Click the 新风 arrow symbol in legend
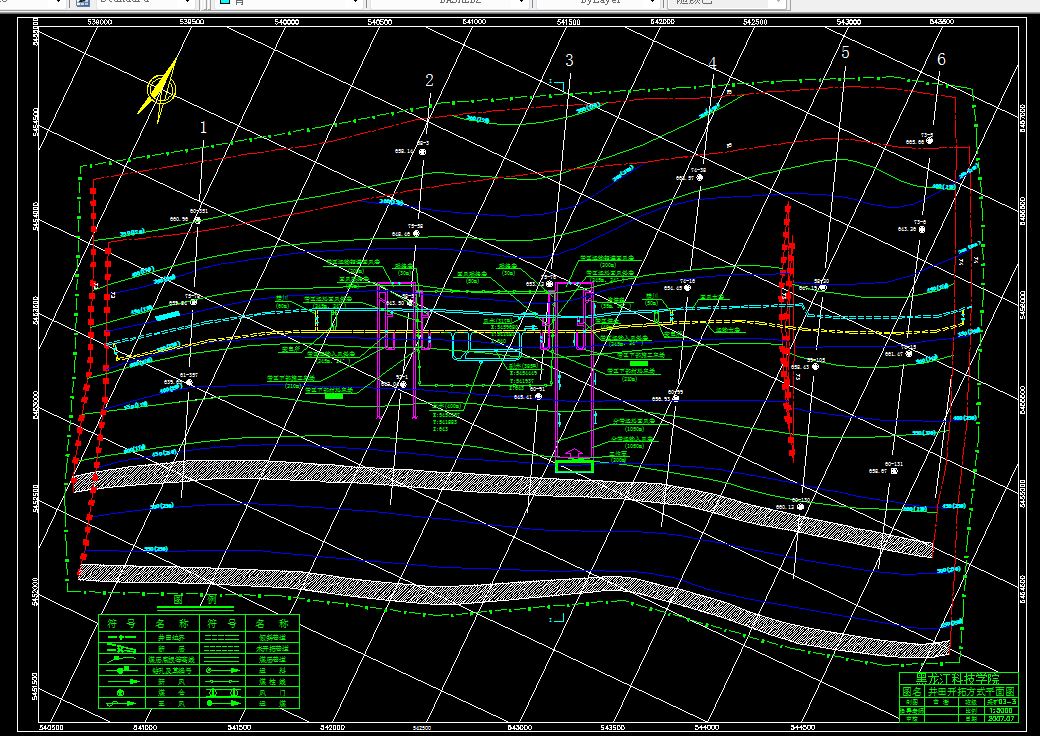Image resolution: width=1040 pixels, height=736 pixels. [x=124, y=682]
